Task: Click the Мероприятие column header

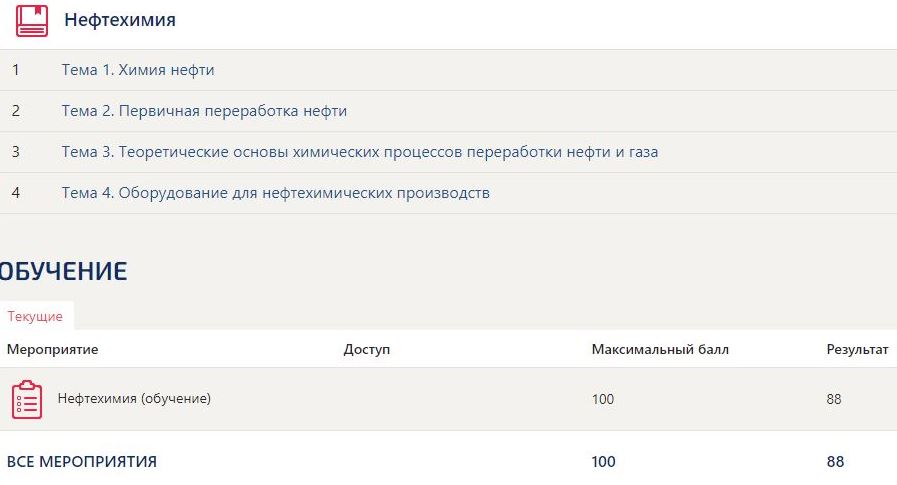Action: (53, 349)
